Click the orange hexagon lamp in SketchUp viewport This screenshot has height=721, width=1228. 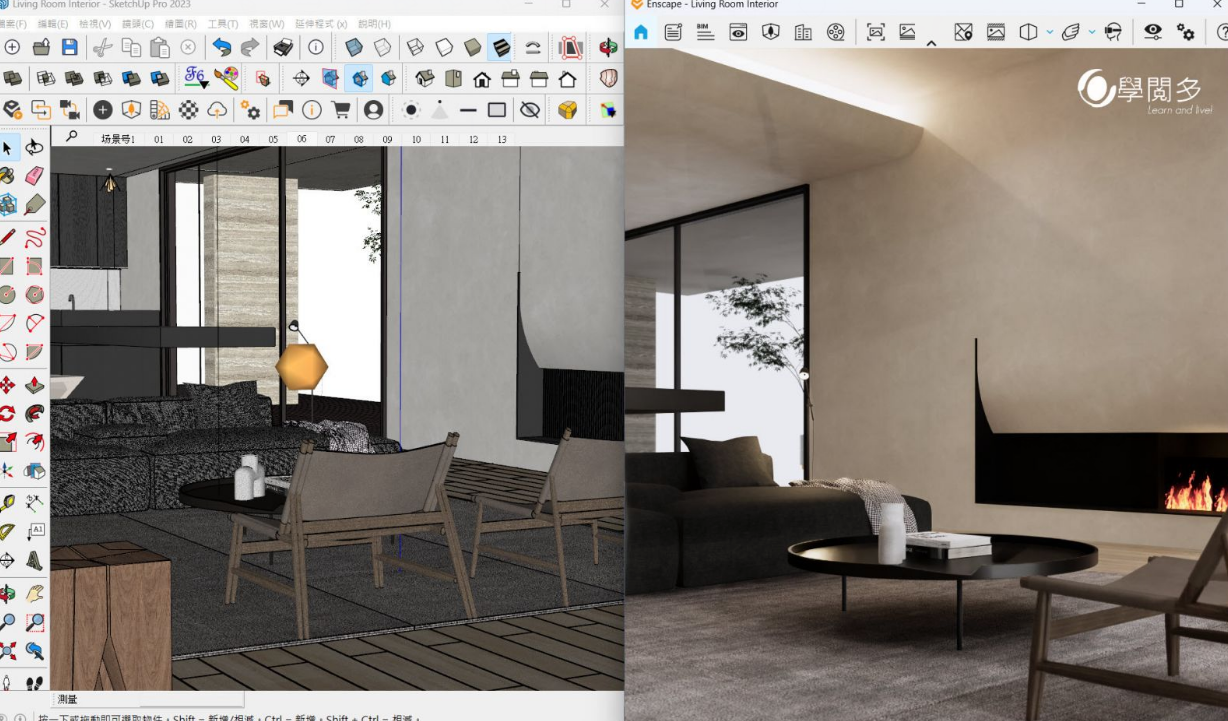point(302,366)
